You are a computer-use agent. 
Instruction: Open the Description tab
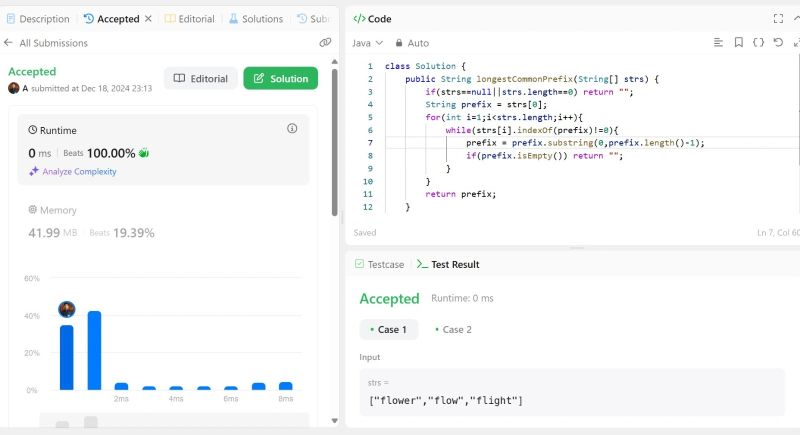point(38,19)
